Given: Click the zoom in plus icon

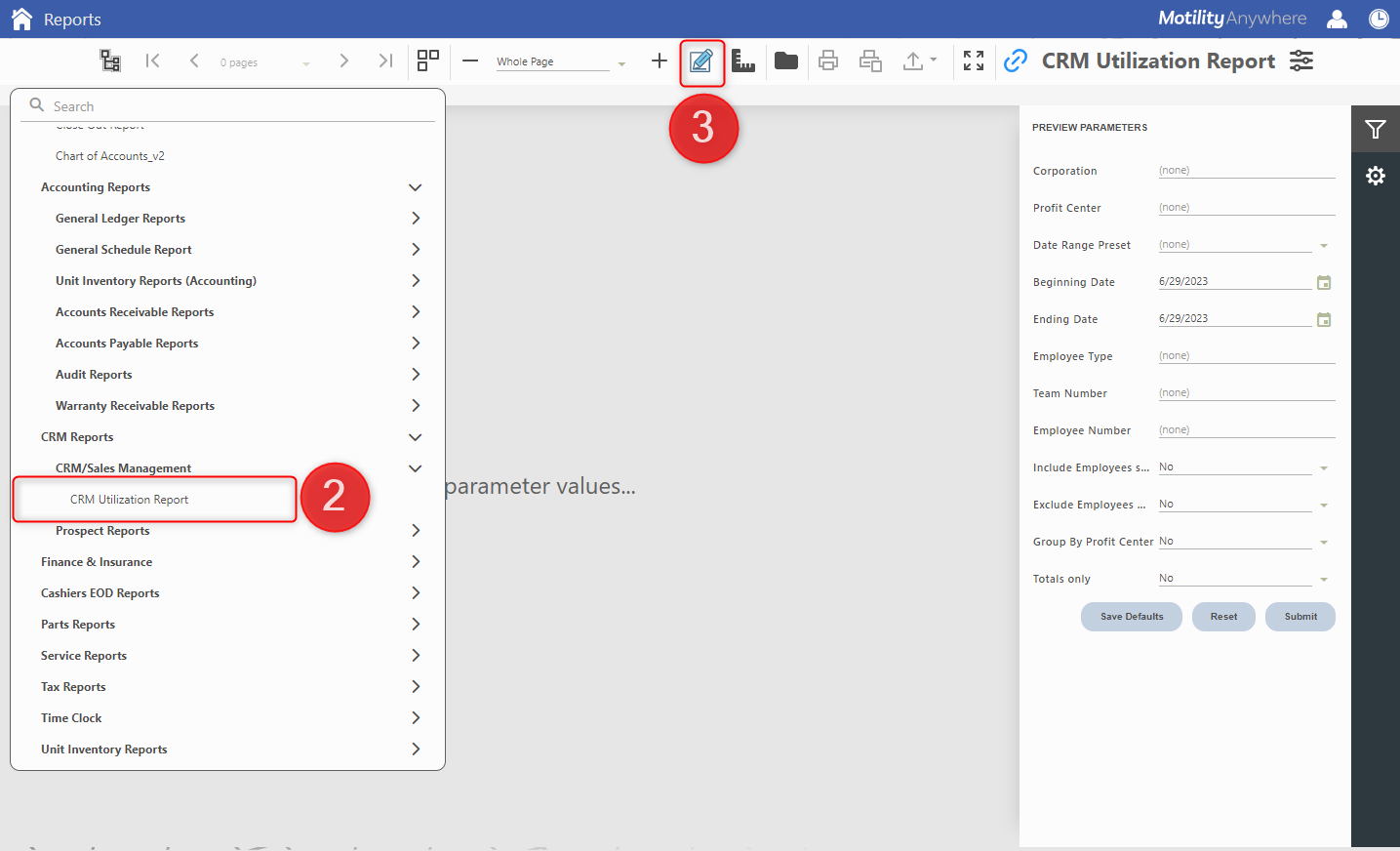Looking at the screenshot, I should tap(660, 61).
